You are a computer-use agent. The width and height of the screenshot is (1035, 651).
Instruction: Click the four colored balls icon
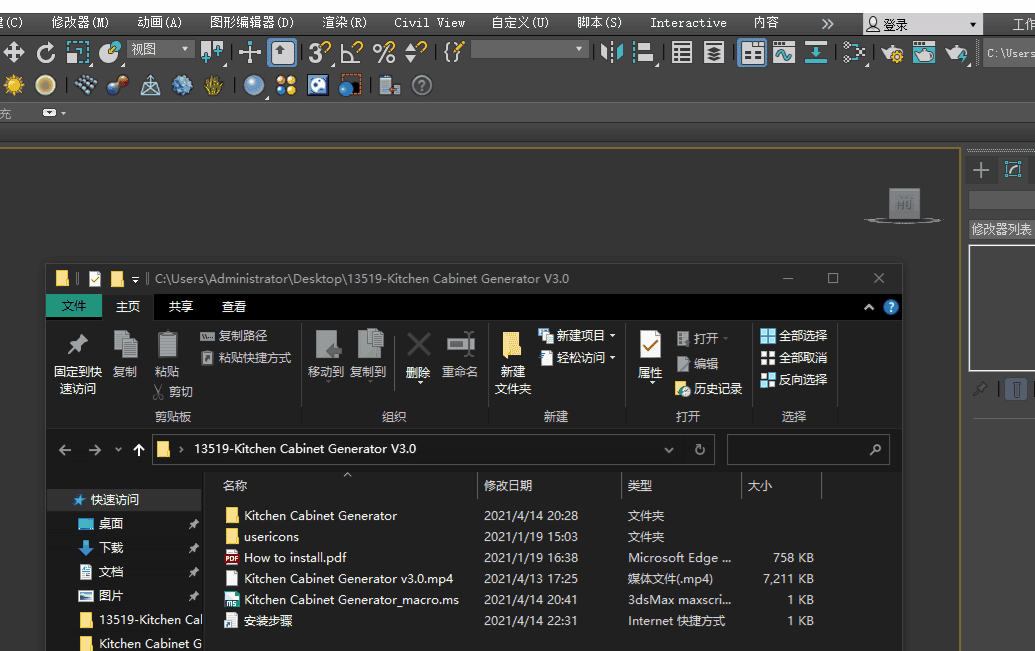tap(286, 85)
